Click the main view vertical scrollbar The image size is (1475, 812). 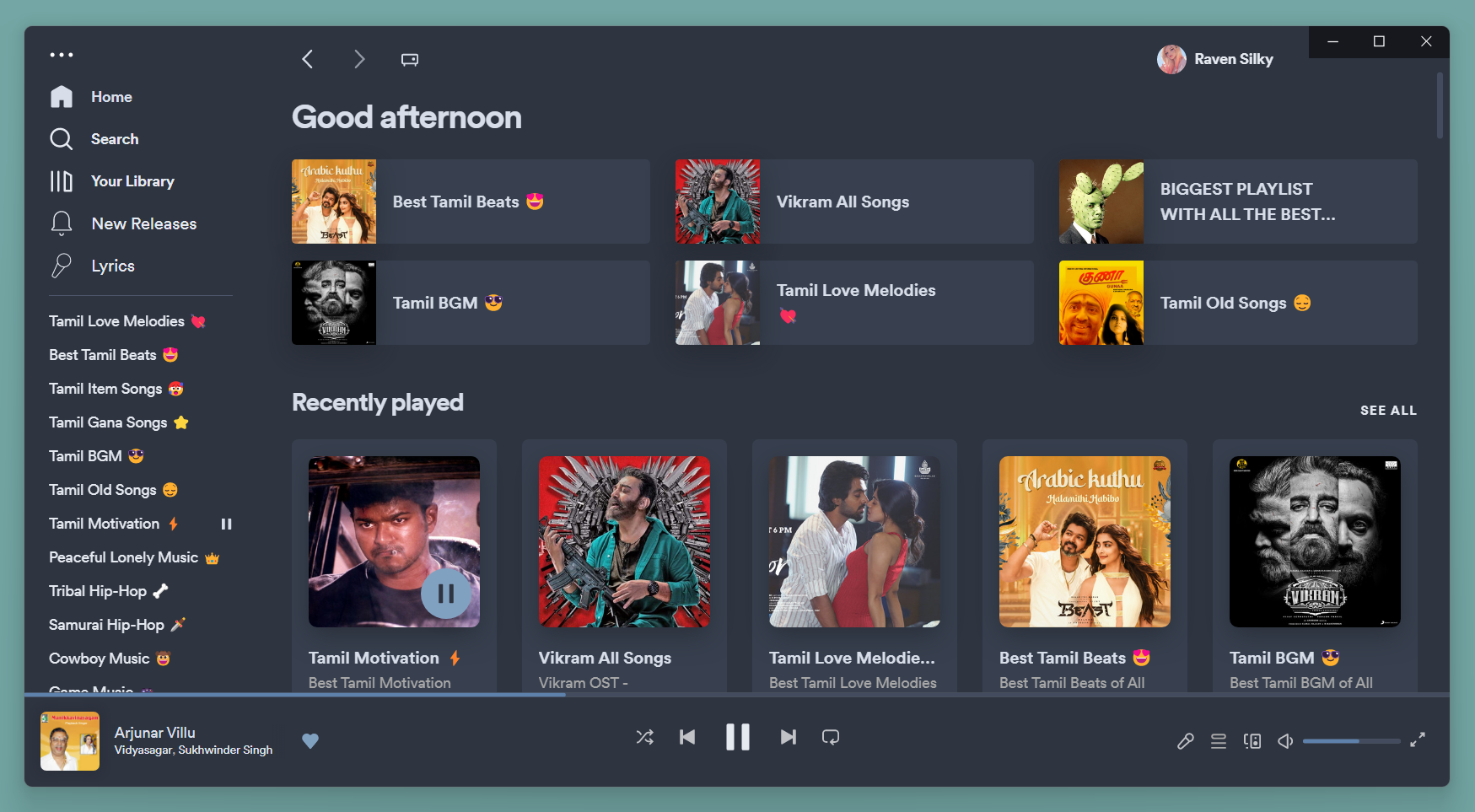tap(1440, 105)
